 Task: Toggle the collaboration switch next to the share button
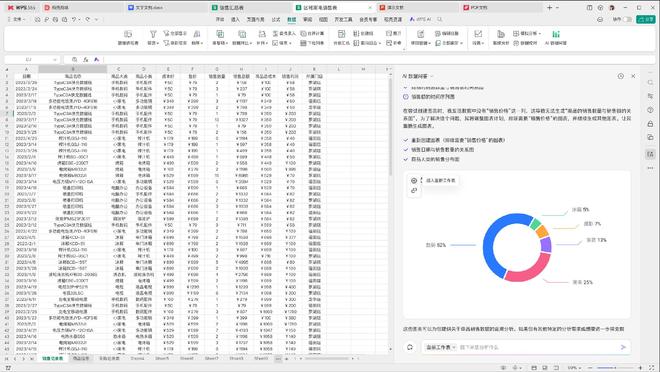[x=628, y=19]
